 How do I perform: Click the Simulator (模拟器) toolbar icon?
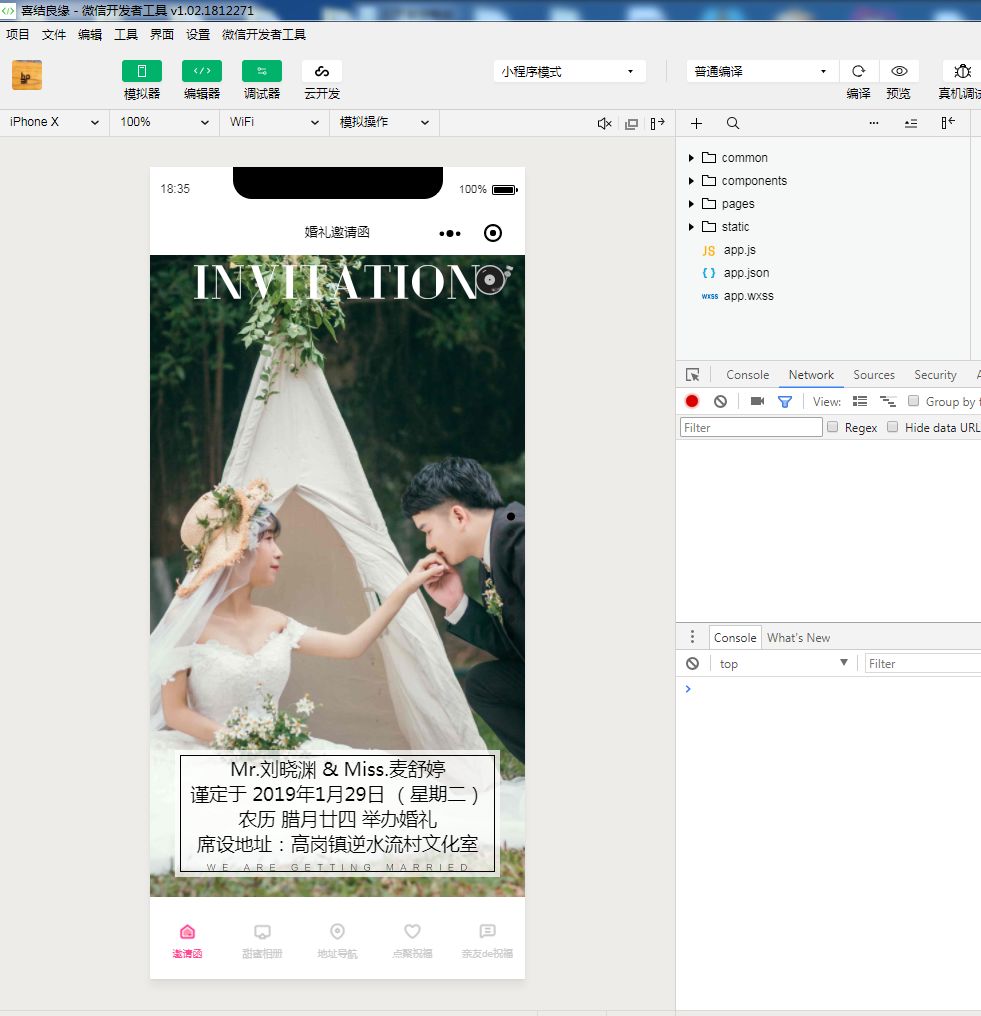click(x=142, y=71)
